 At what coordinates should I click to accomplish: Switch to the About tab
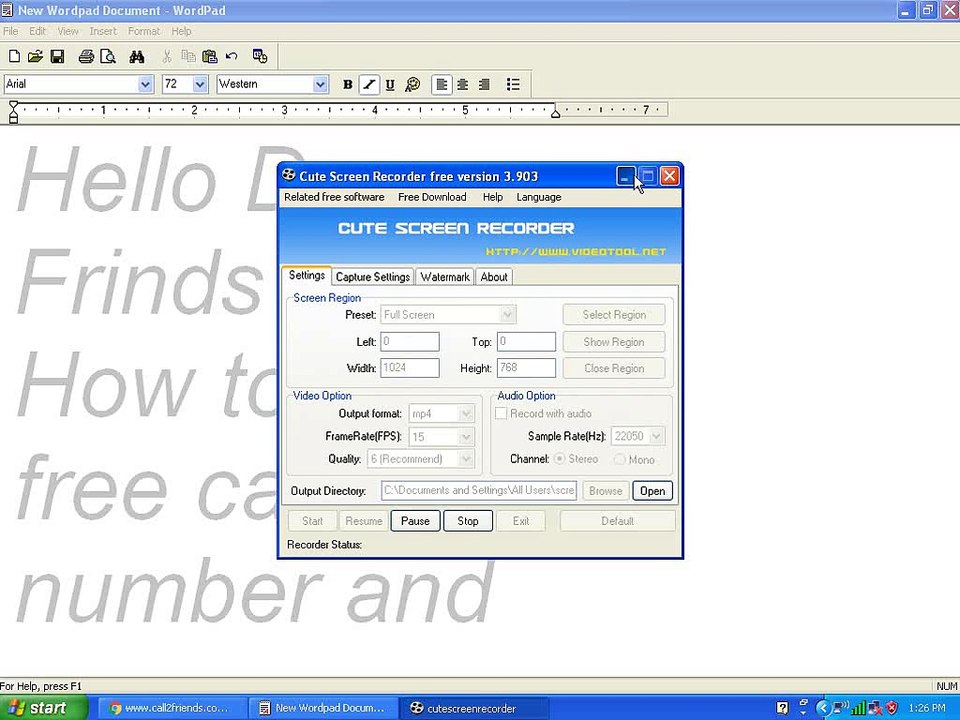click(494, 277)
